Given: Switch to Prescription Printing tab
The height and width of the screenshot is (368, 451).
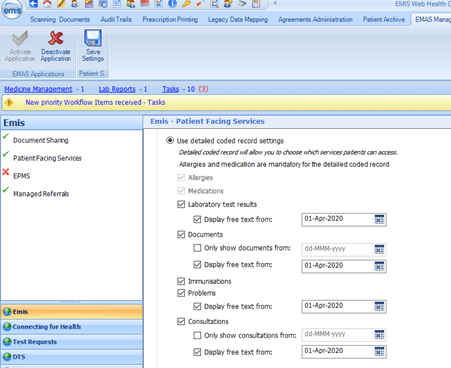Looking at the screenshot, I should click(170, 20).
